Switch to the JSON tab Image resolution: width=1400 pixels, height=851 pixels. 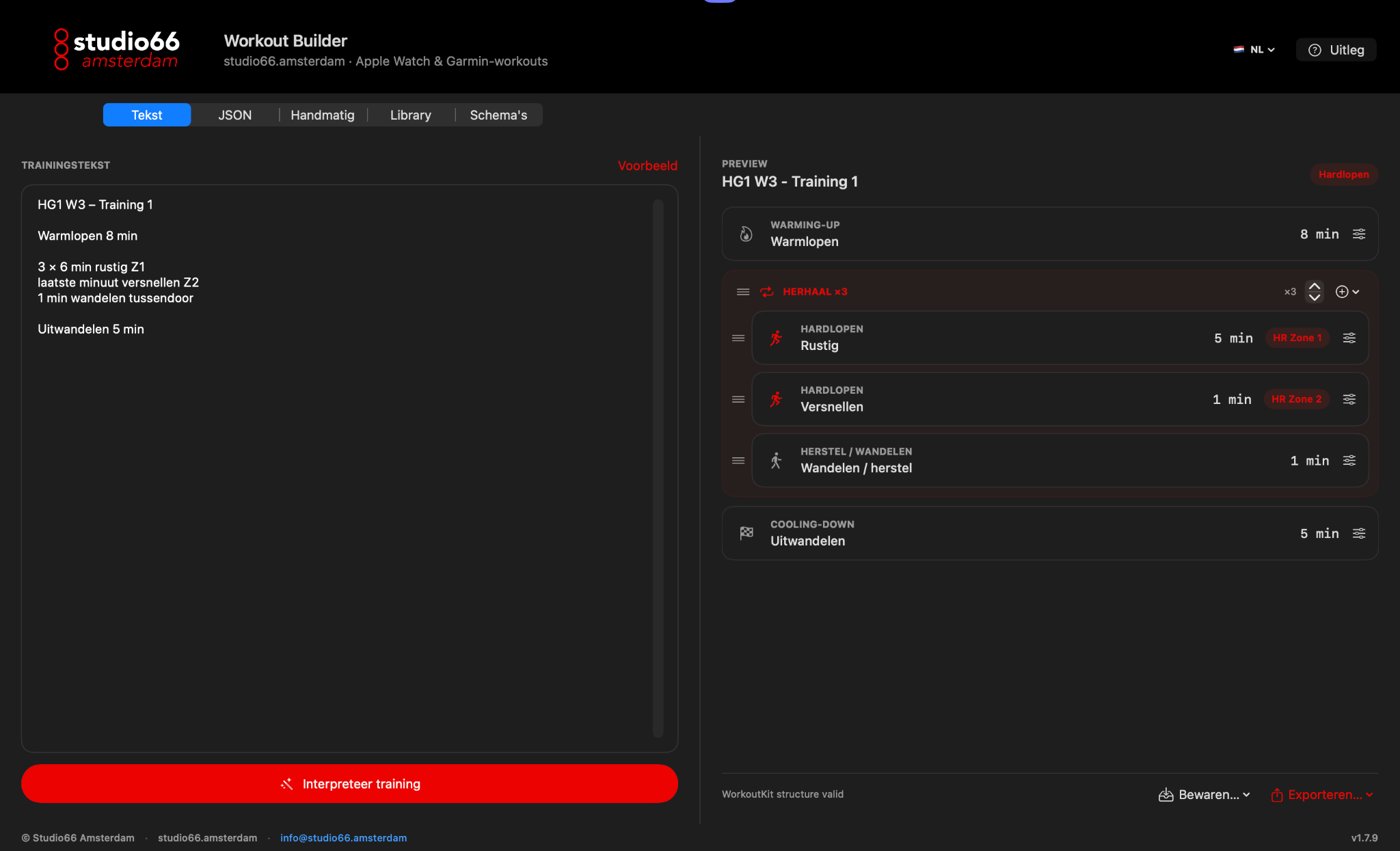[x=235, y=115]
